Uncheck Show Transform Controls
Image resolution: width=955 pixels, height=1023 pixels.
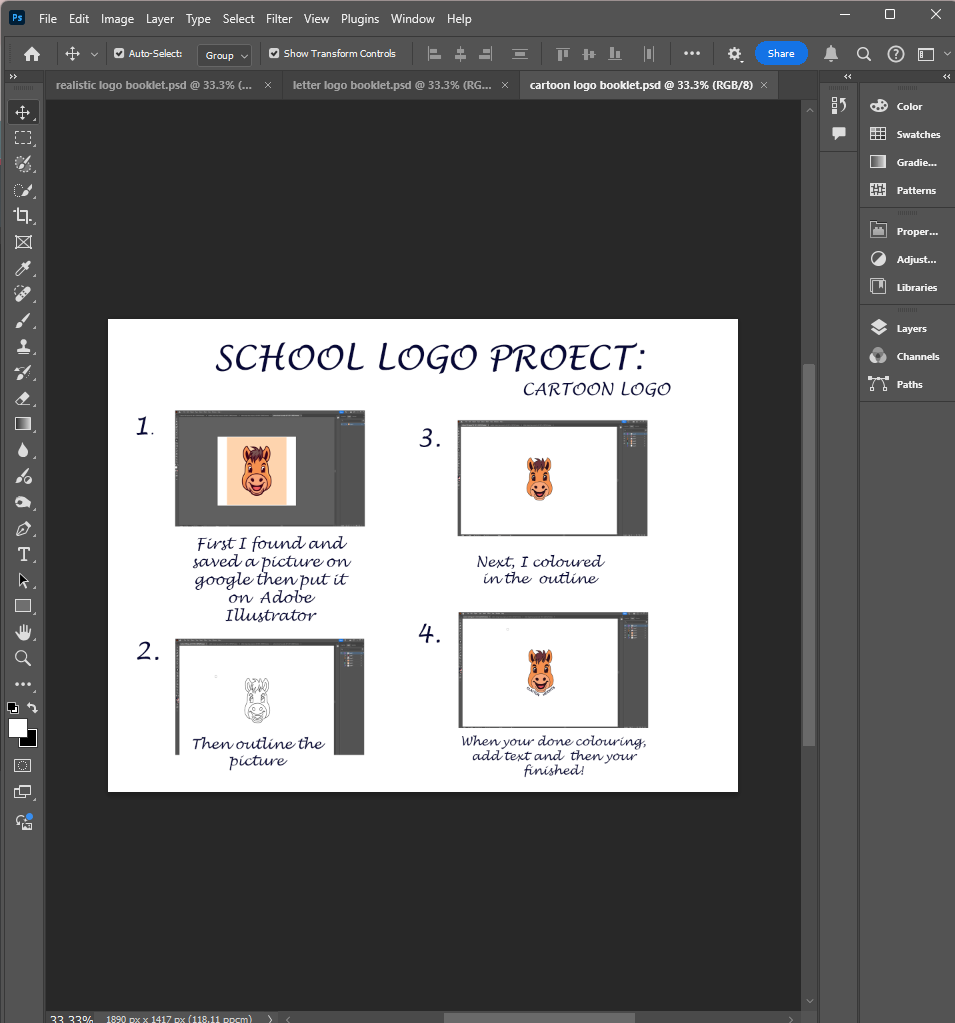click(274, 54)
